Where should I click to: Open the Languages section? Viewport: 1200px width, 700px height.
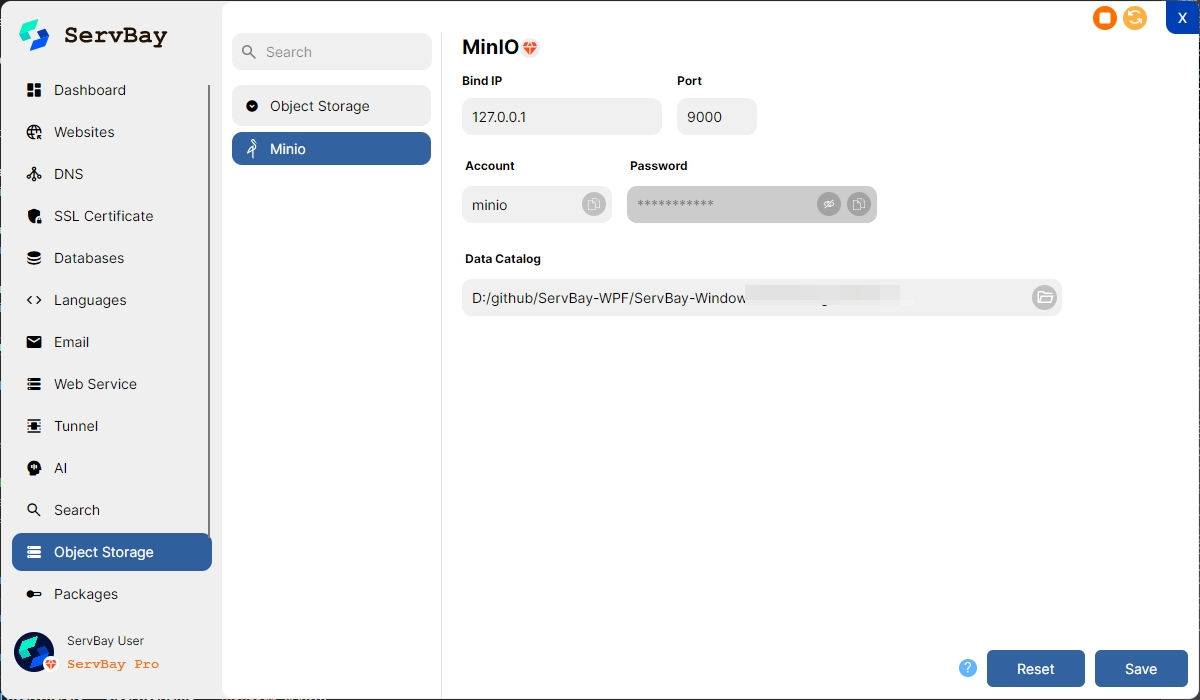tap(90, 300)
